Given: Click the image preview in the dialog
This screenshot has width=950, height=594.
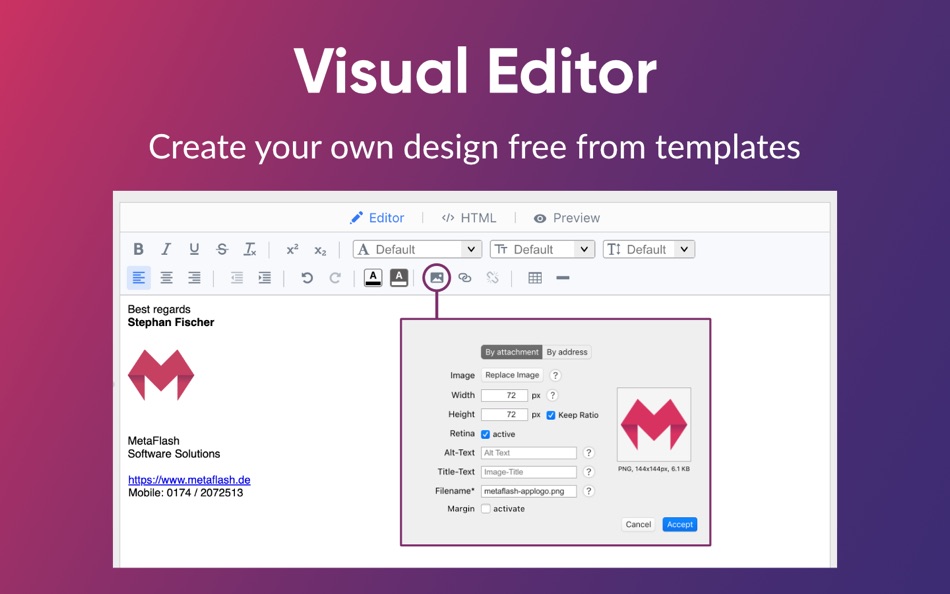Looking at the screenshot, I should [654, 425].
